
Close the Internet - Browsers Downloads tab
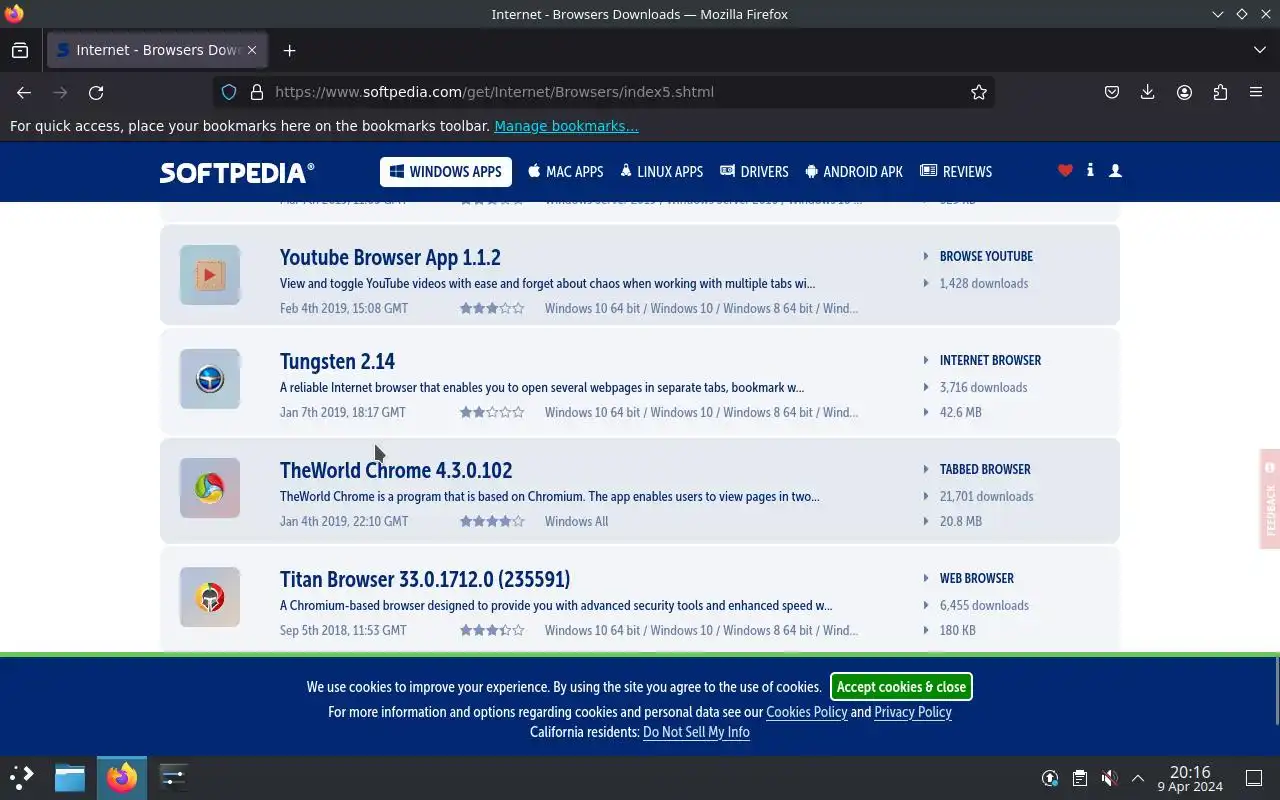(252, 50)
